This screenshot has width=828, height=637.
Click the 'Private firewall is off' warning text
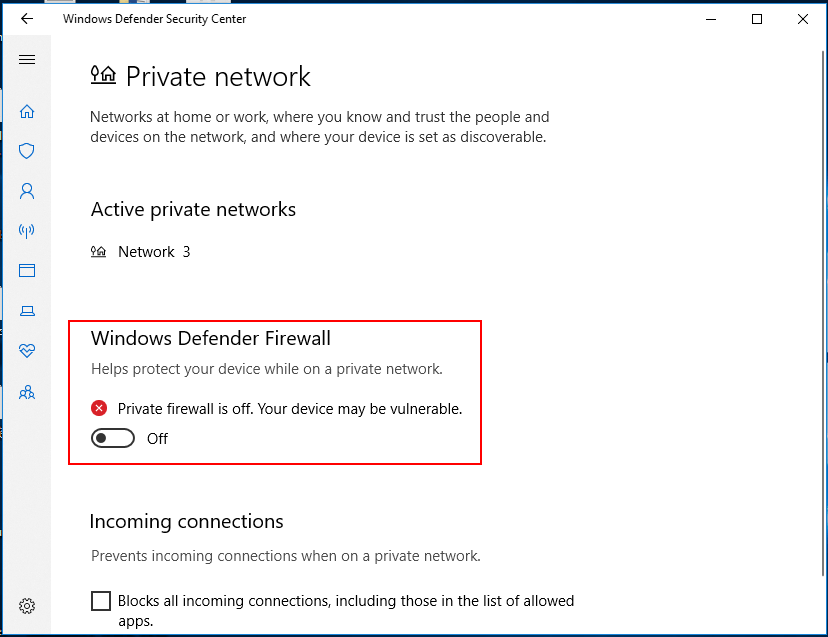pos(290,408)
